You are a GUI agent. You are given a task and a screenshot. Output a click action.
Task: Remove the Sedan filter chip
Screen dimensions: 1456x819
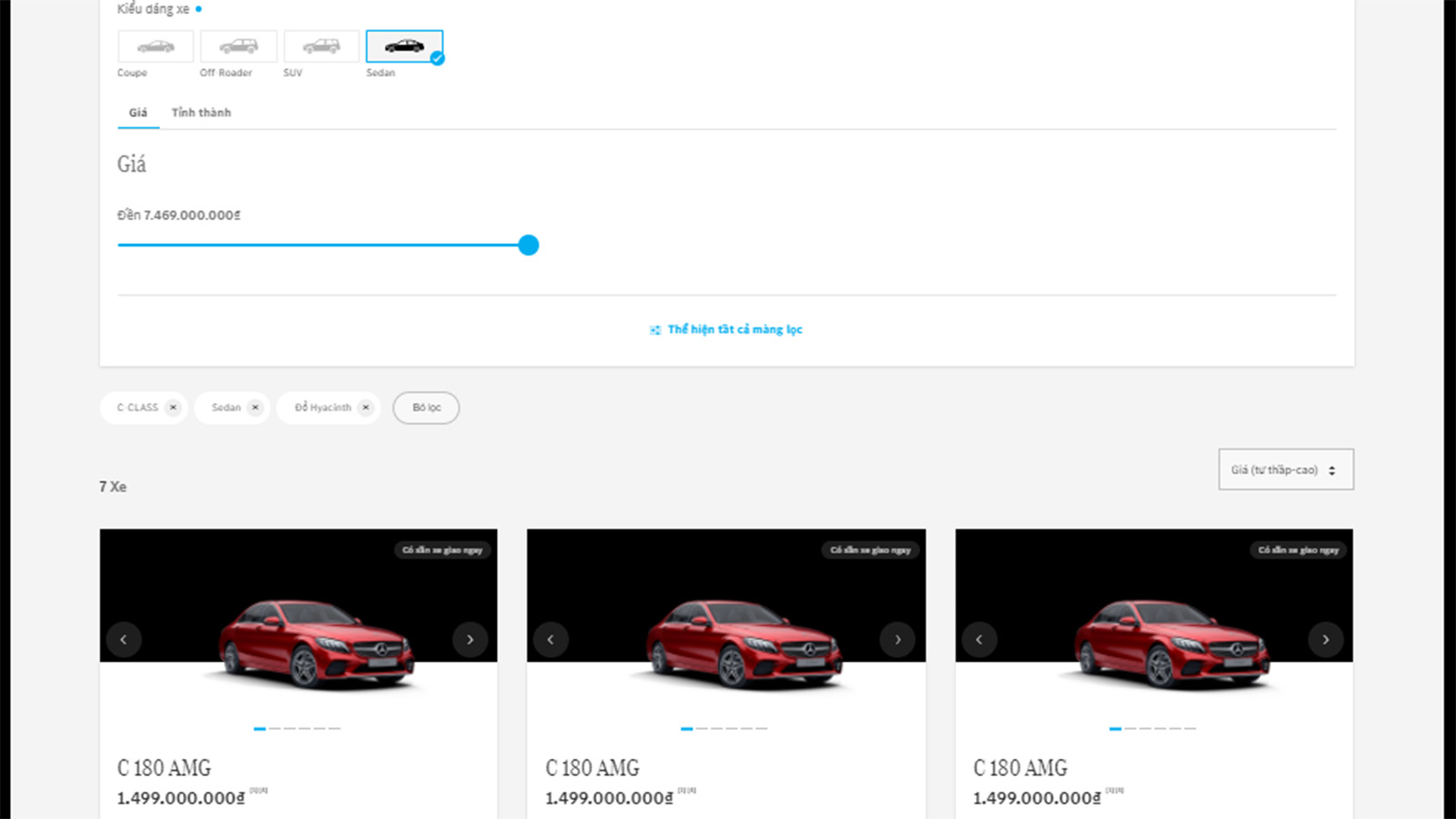[x=255, y=408]
